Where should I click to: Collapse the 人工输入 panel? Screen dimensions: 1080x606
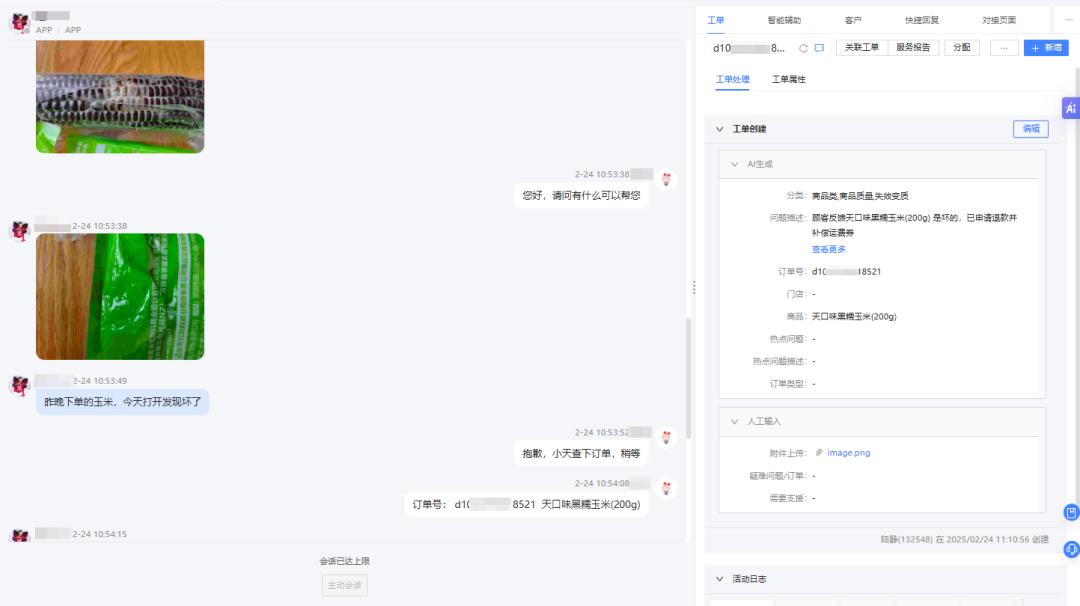734,422
